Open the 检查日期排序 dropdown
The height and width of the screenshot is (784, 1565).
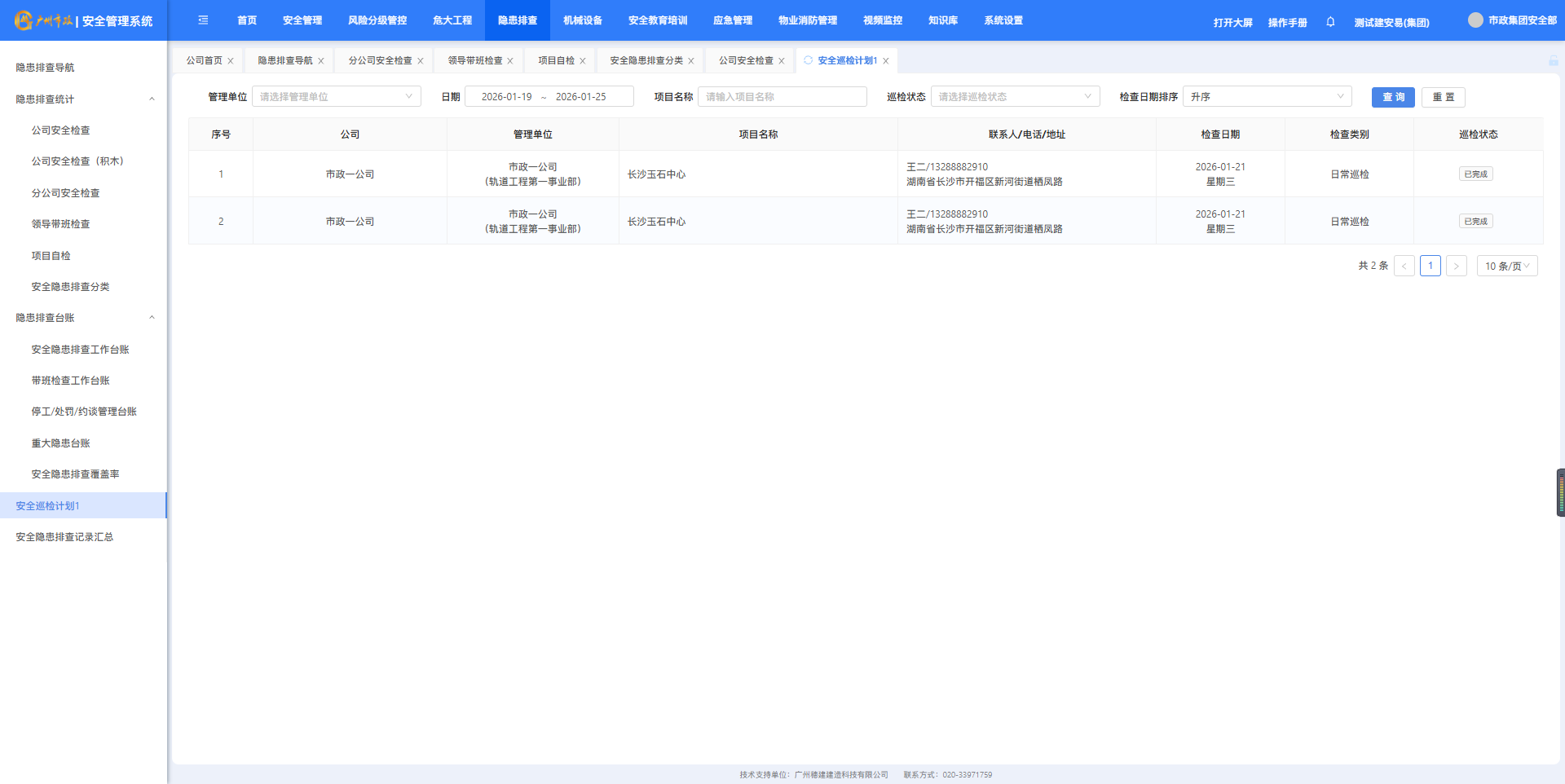point(1267,97)
